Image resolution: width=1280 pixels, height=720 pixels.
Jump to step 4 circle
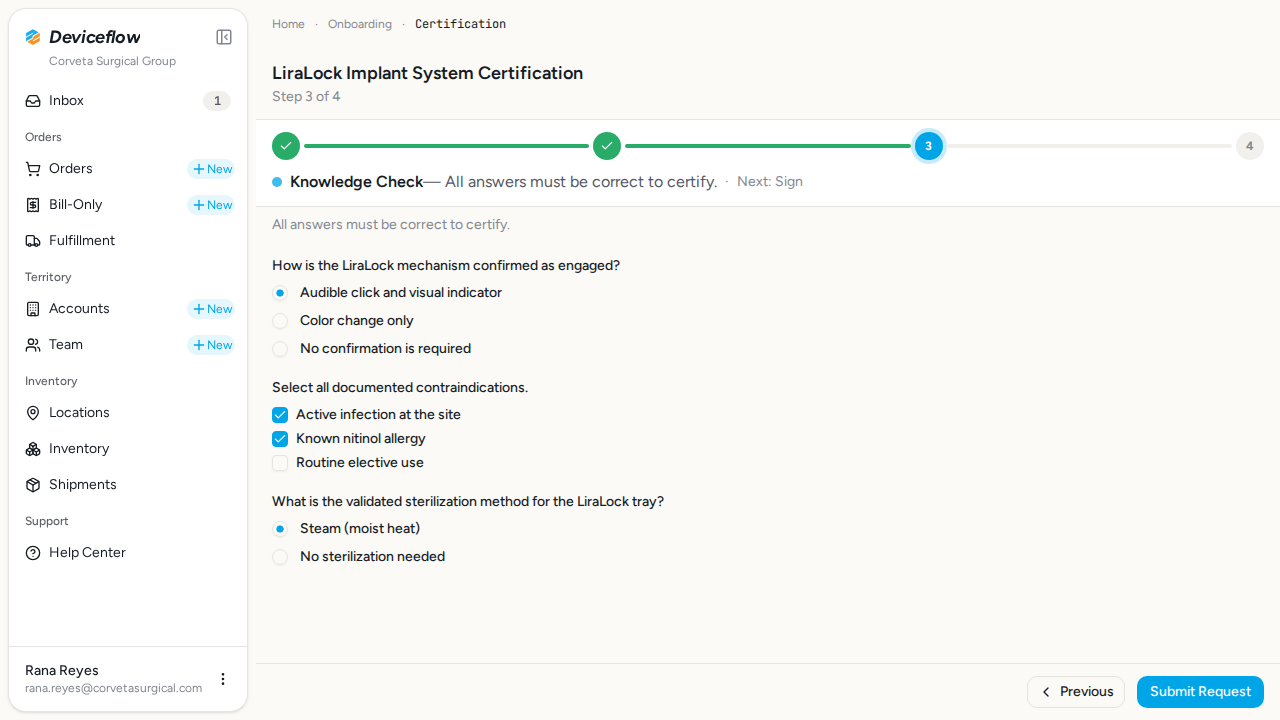[x=1249, y=146]
